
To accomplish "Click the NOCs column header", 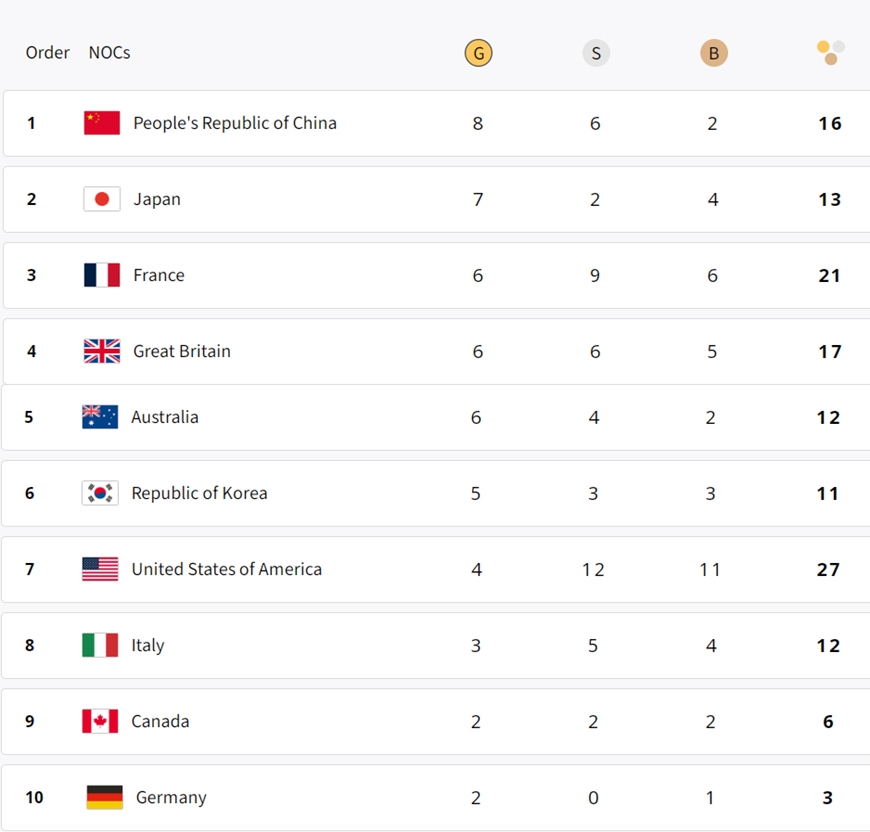I will 109,52.
